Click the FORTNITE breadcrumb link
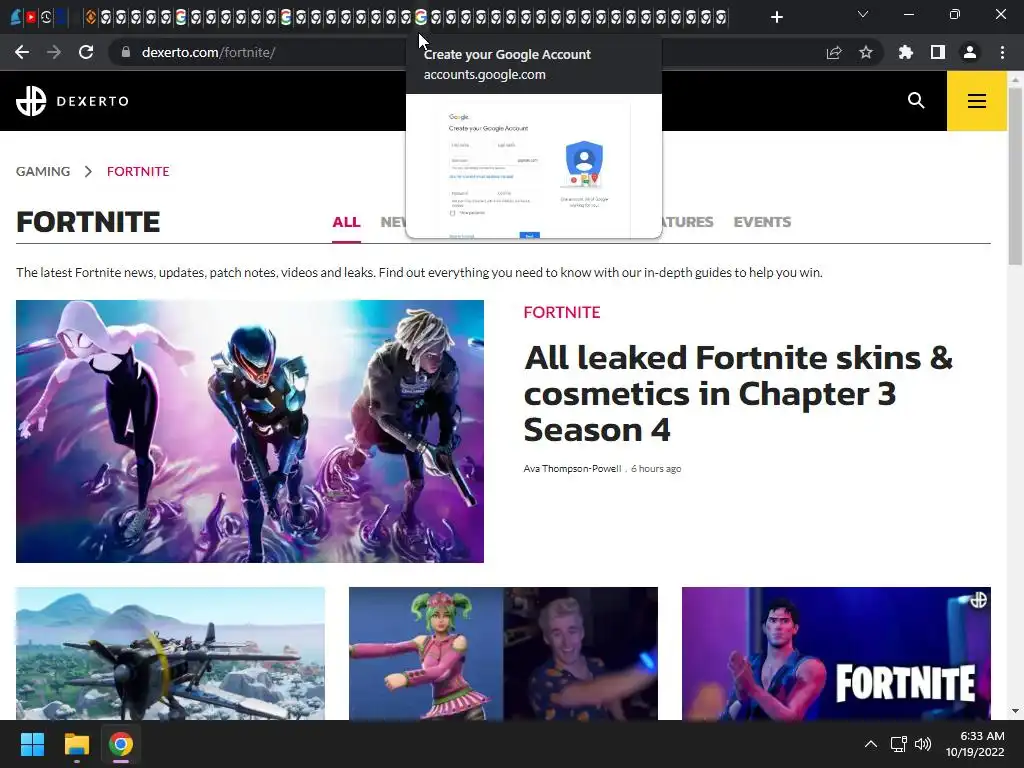This screenshot has width=1024, height=768. [x=138, y=171]
